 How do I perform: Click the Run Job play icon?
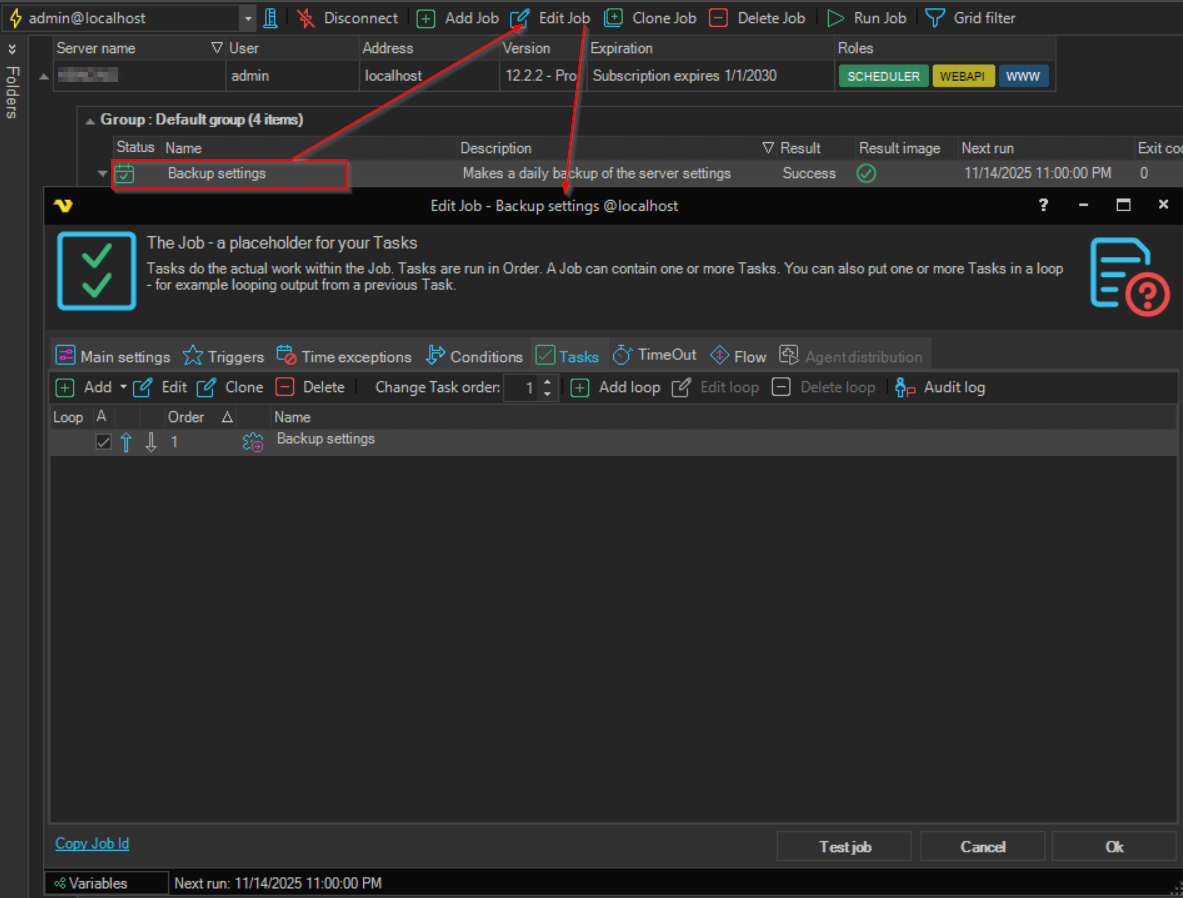coord(835,18)
